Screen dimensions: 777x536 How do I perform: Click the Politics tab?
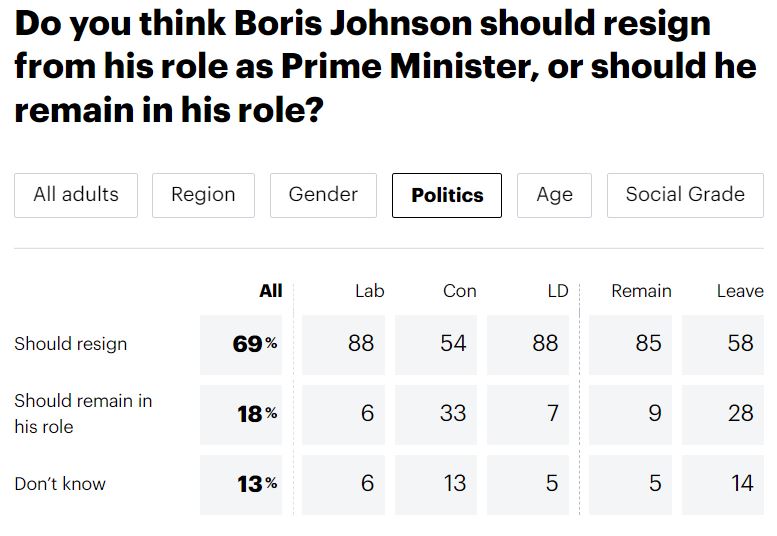447,195
